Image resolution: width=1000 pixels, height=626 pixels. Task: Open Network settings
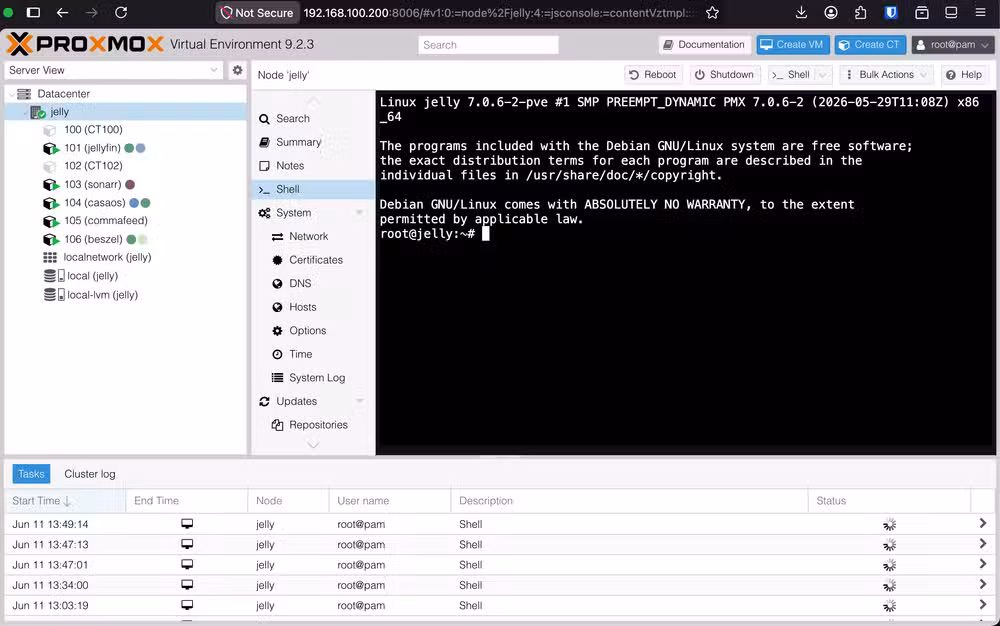pyautogui.click(x=309, y=237)
